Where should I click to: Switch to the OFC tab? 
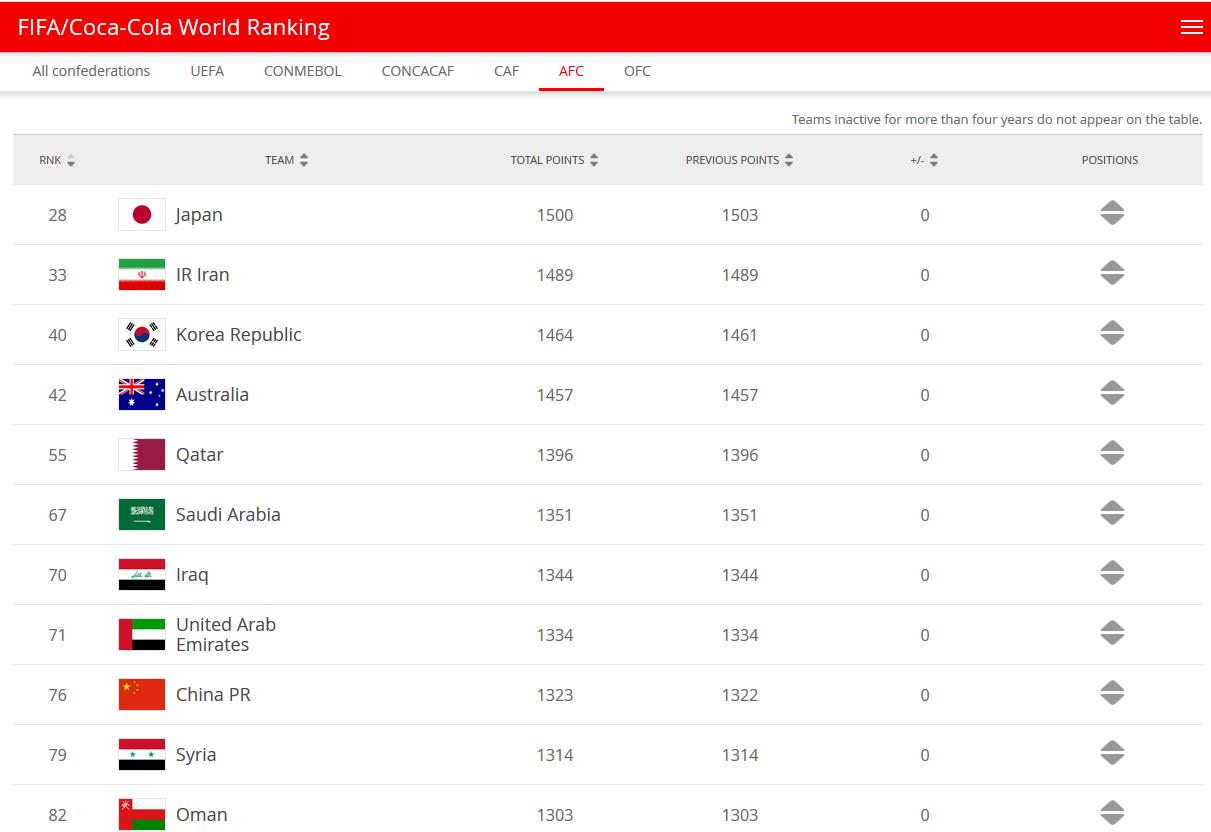(637, 71)
